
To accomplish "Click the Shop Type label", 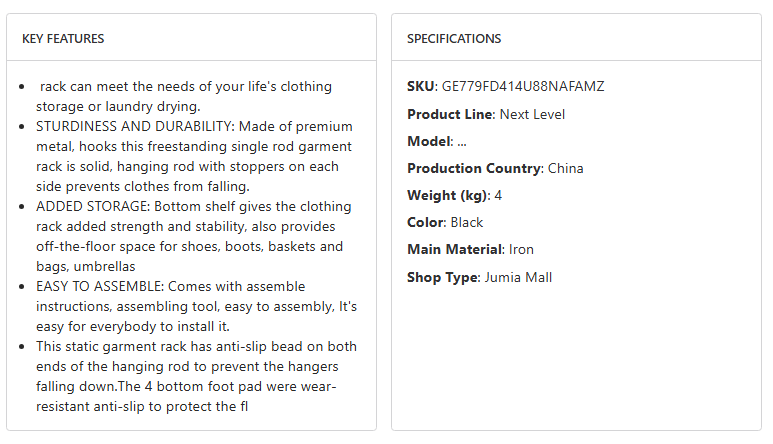I will point(442,277).
